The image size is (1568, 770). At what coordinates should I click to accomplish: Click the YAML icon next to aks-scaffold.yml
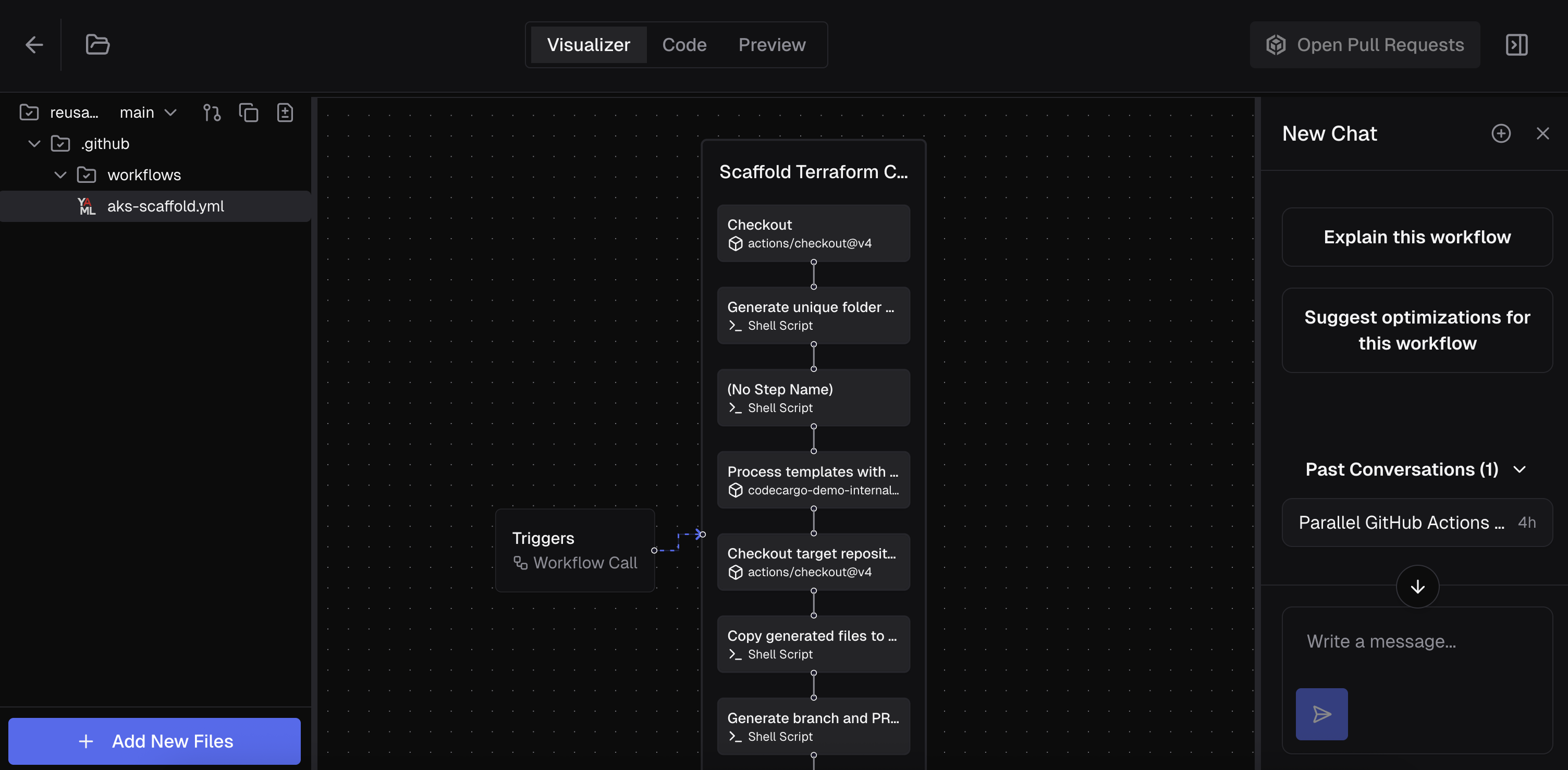[x=85, y=206]
